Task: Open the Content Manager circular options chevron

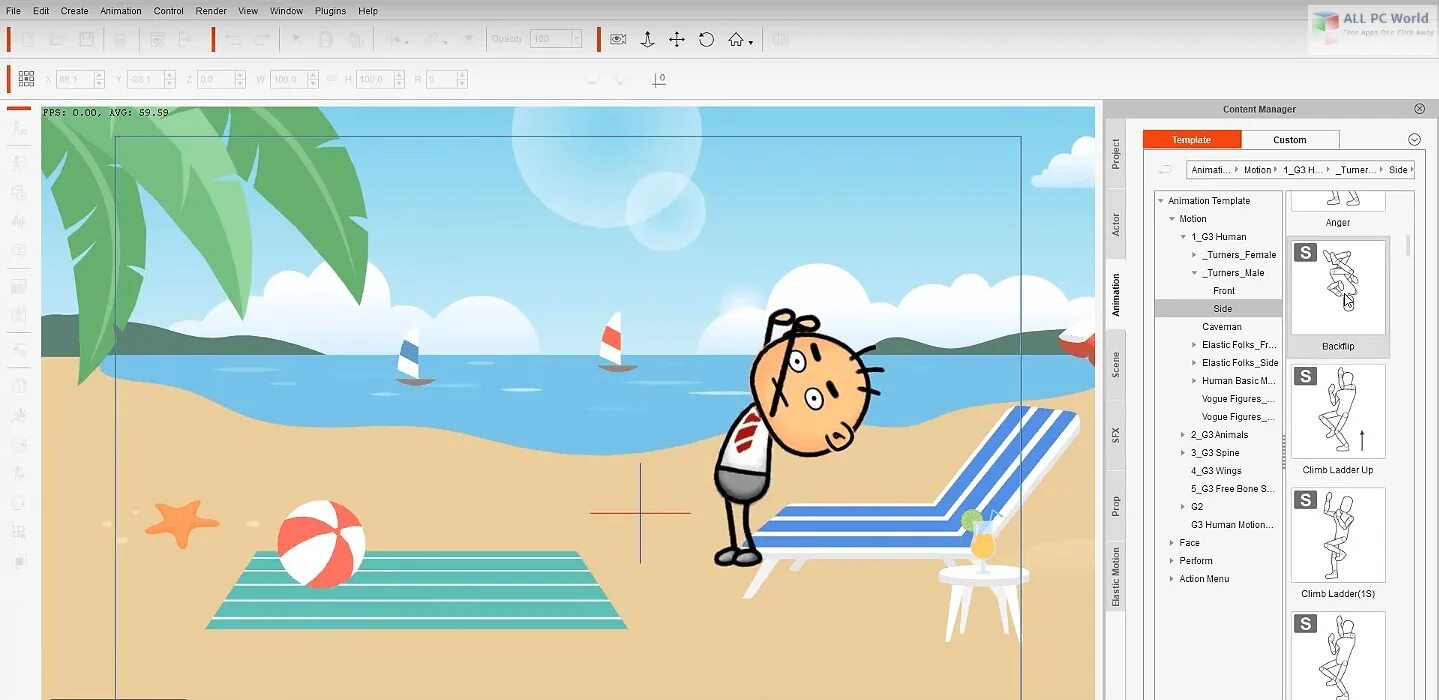Action: point(1414,140)
